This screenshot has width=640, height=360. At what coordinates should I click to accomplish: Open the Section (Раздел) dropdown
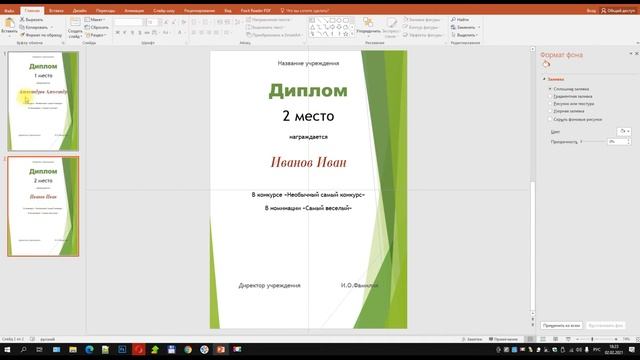[96, 35]
